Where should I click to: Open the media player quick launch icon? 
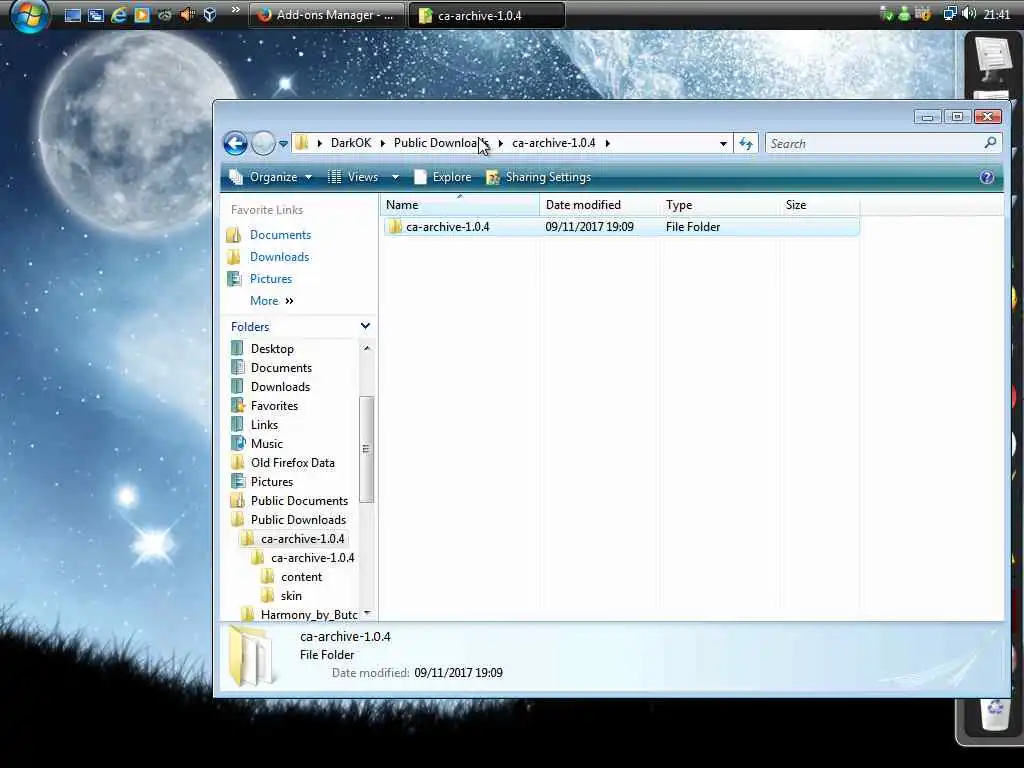click(141, 14)
